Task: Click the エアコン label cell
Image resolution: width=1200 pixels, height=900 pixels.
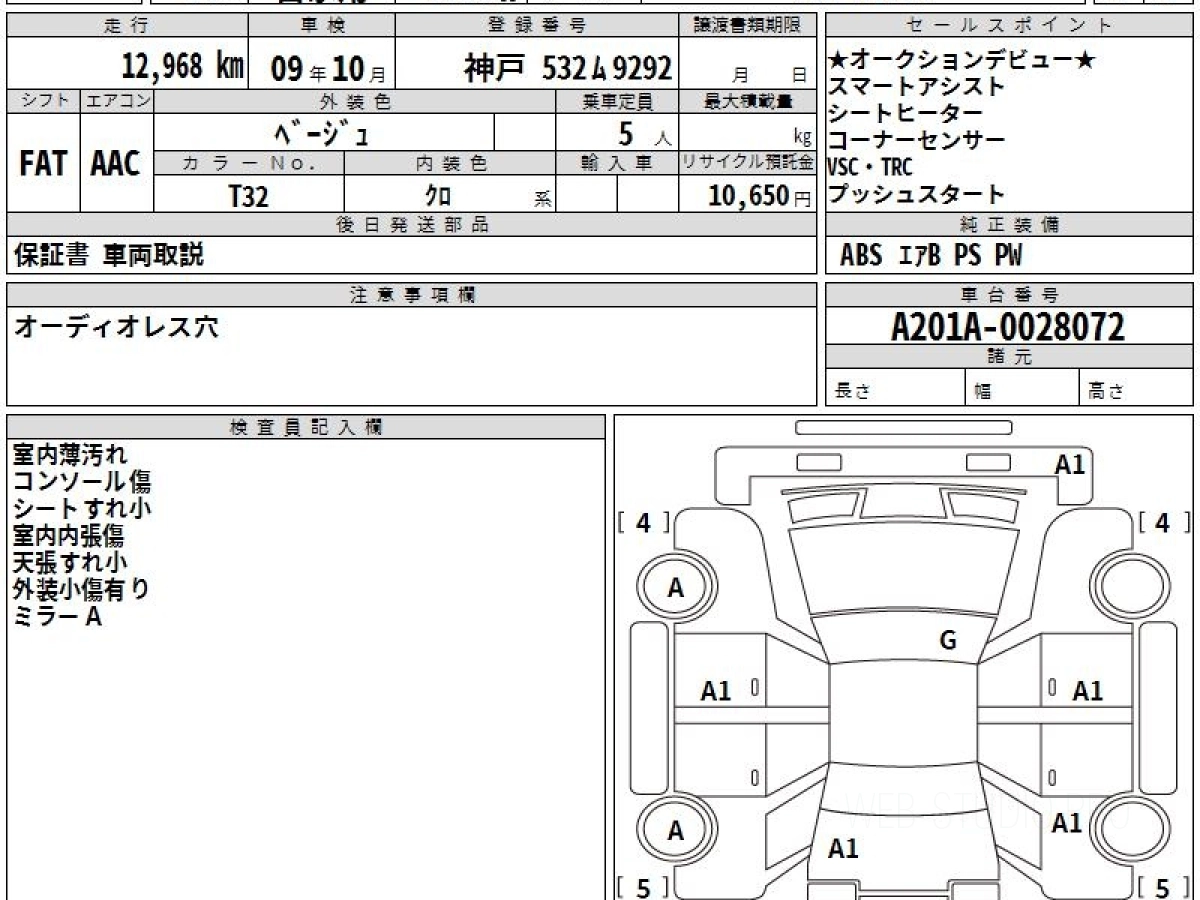Action: point(117,101)
